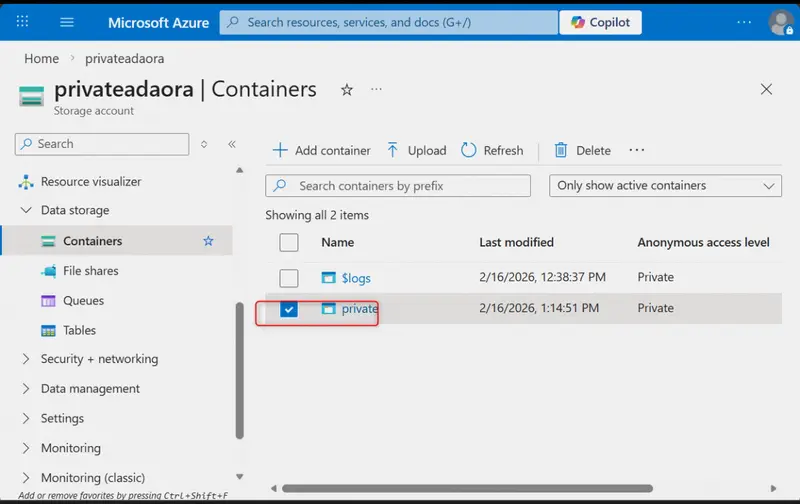Click Add container
The width and height of the screenshot is (800, 504).
pos(321,150)
